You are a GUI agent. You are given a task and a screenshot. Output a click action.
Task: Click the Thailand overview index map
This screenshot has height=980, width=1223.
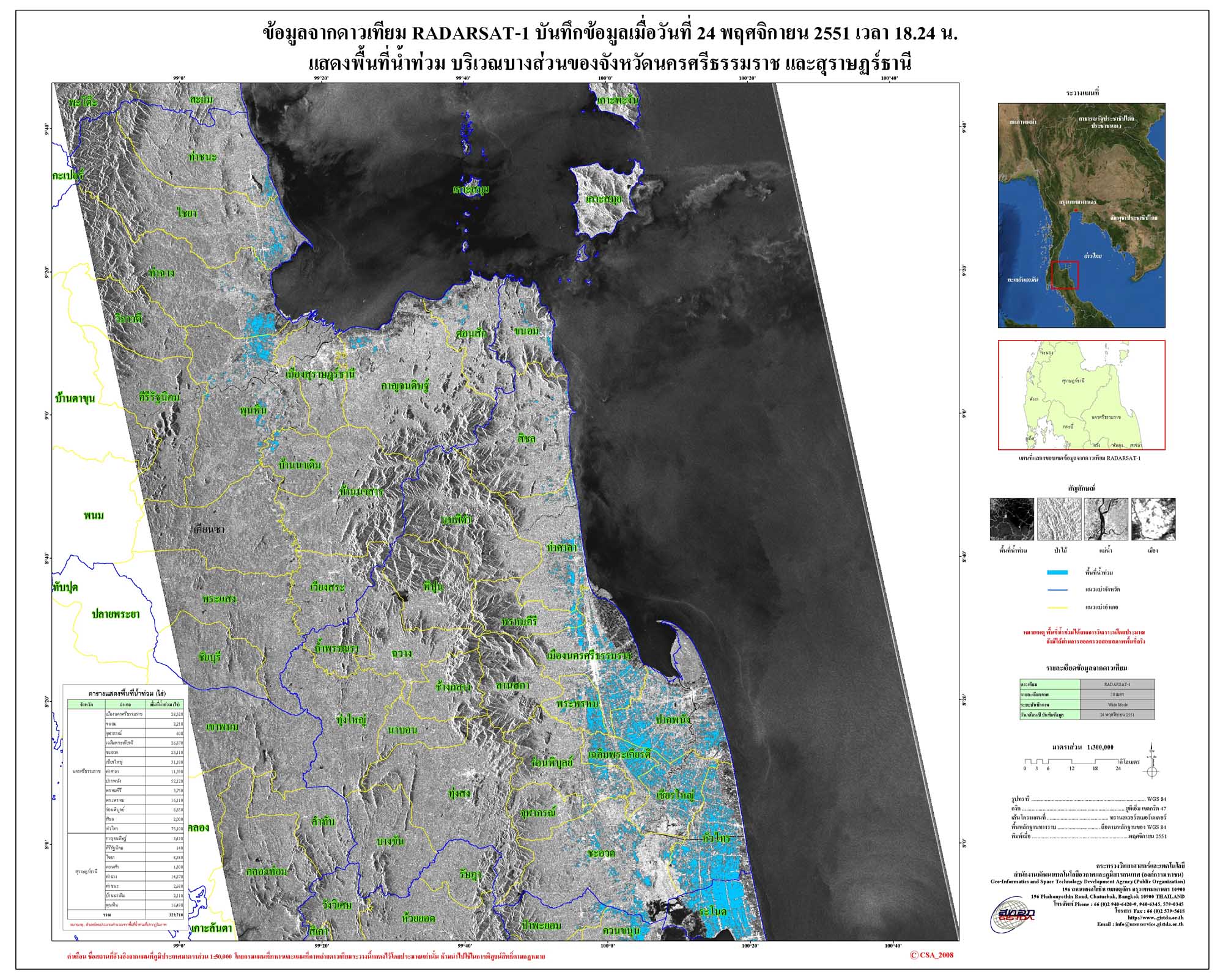[x=1081, y=215]
